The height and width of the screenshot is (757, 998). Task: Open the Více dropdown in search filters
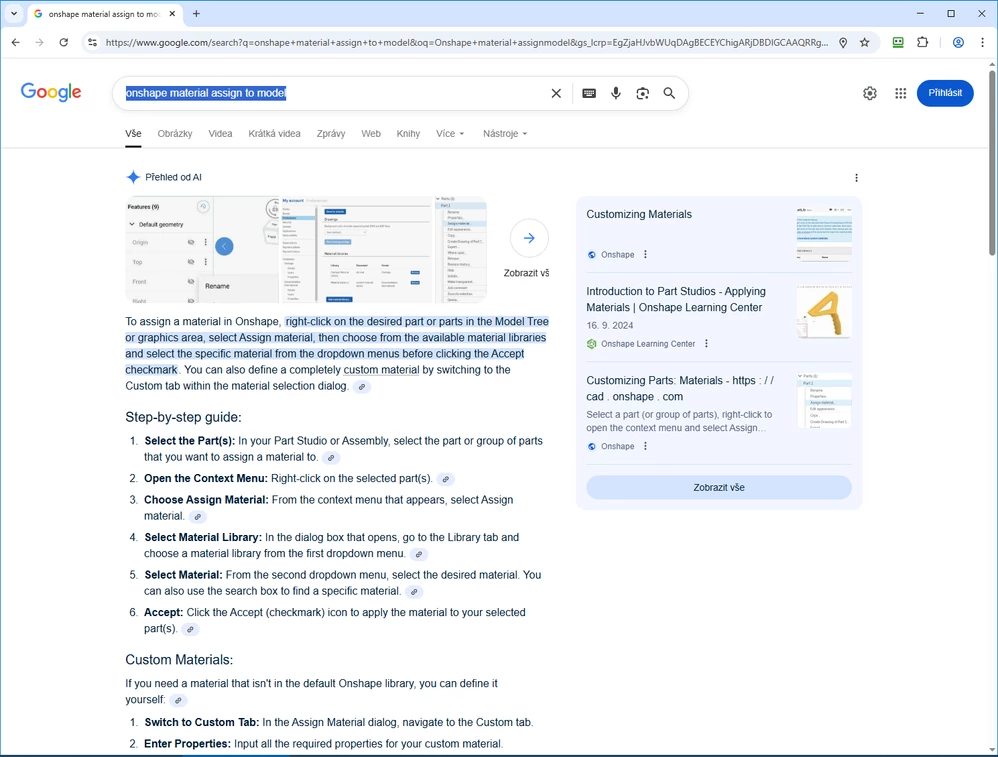448,133
